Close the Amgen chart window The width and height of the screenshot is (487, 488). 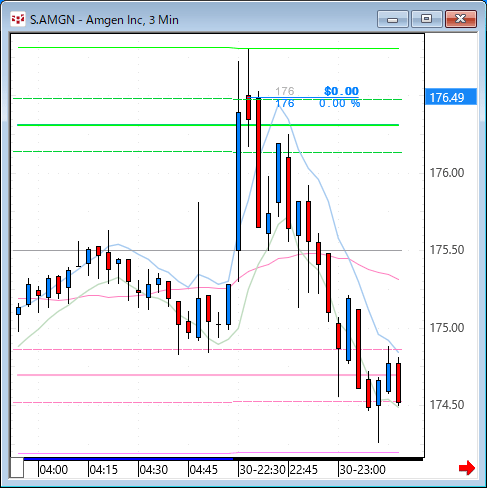[x=461, y=19]
